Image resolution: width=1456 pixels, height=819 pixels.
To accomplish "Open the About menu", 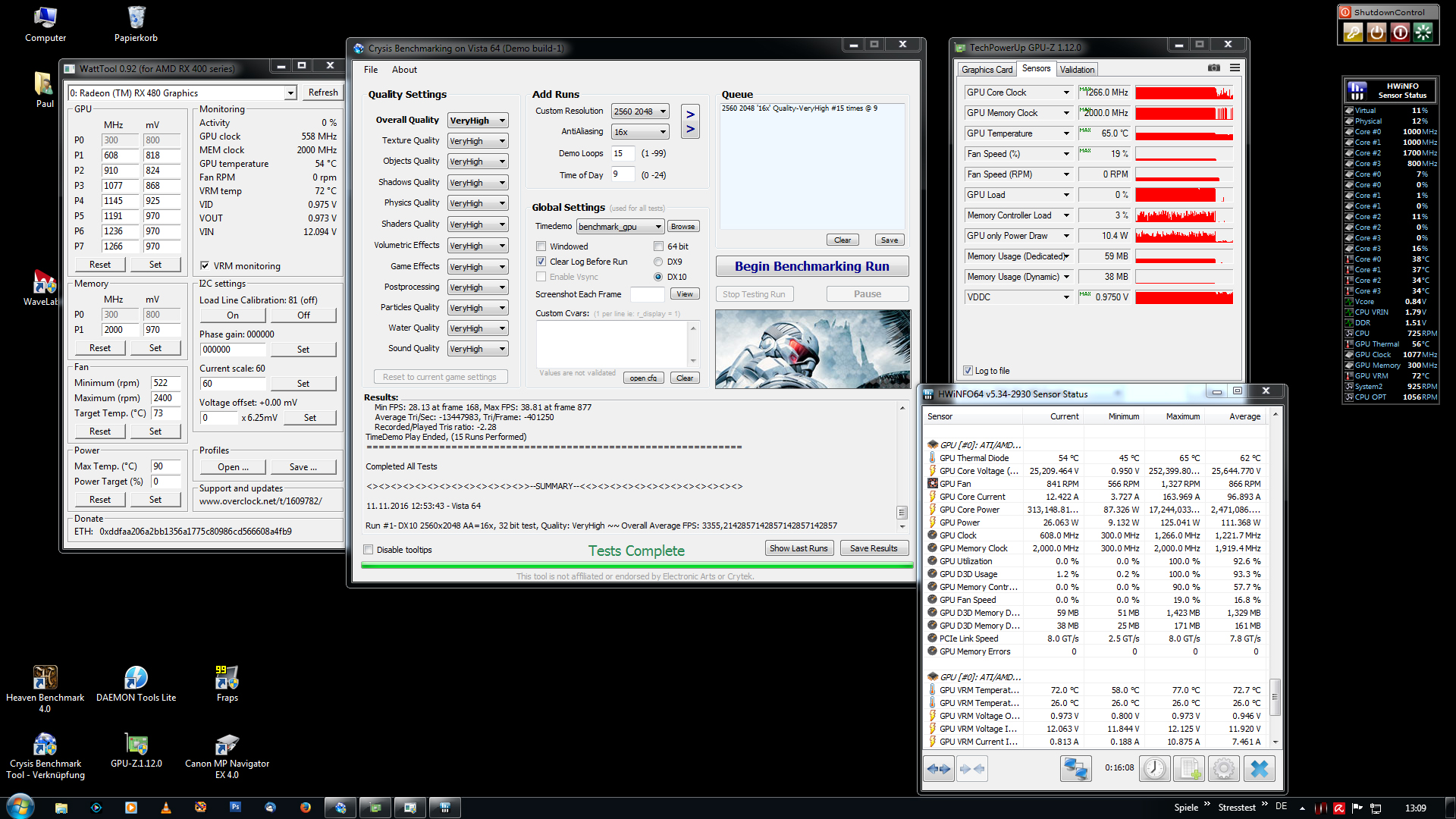I will pyautogui.click(x=404, y=70).
